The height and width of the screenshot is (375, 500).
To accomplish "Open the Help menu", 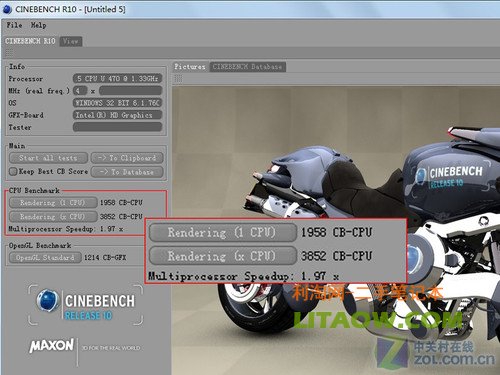I will [39, 25].
